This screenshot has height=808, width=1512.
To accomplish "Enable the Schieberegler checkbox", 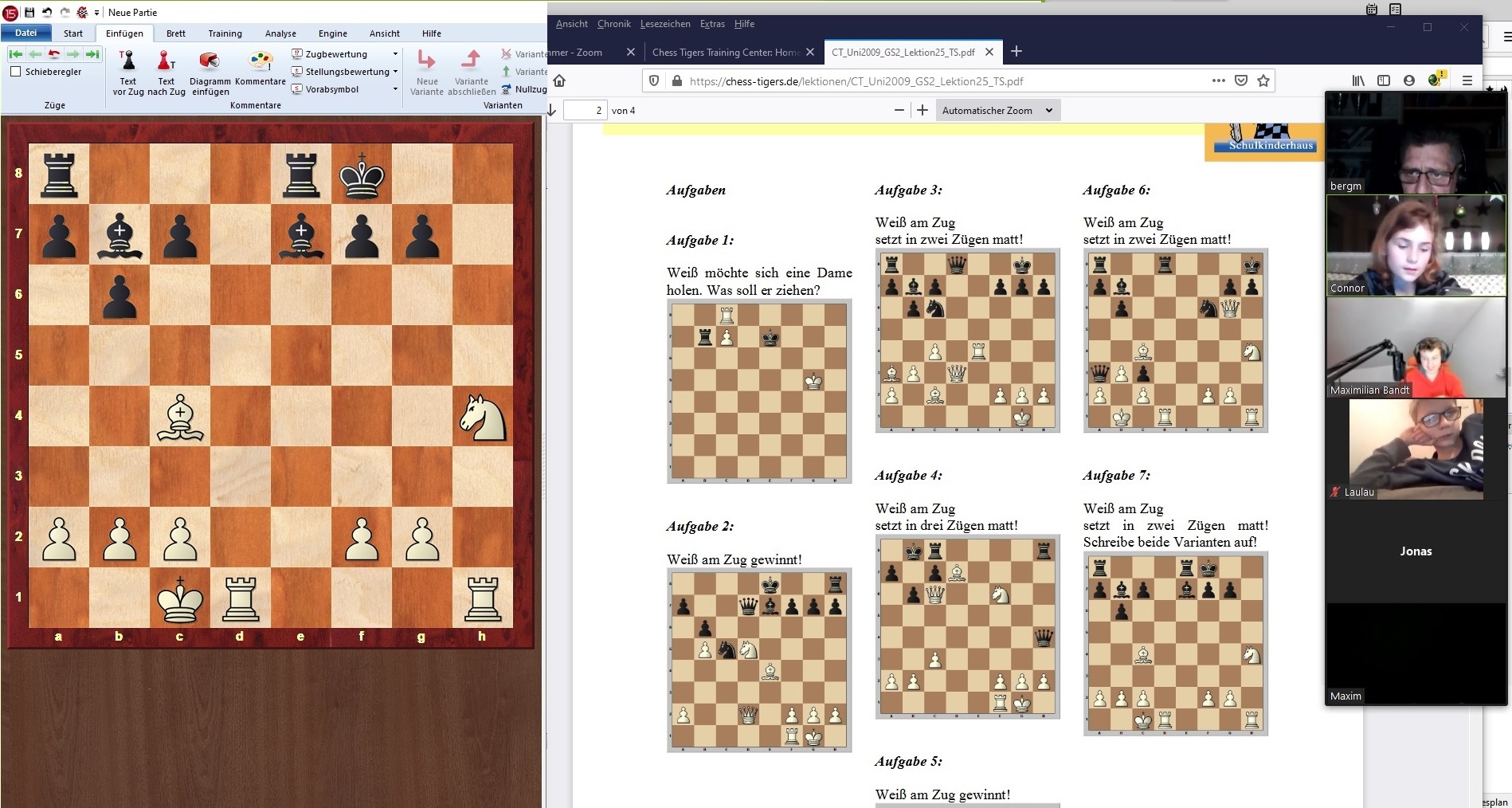I will tap(16, 72).
